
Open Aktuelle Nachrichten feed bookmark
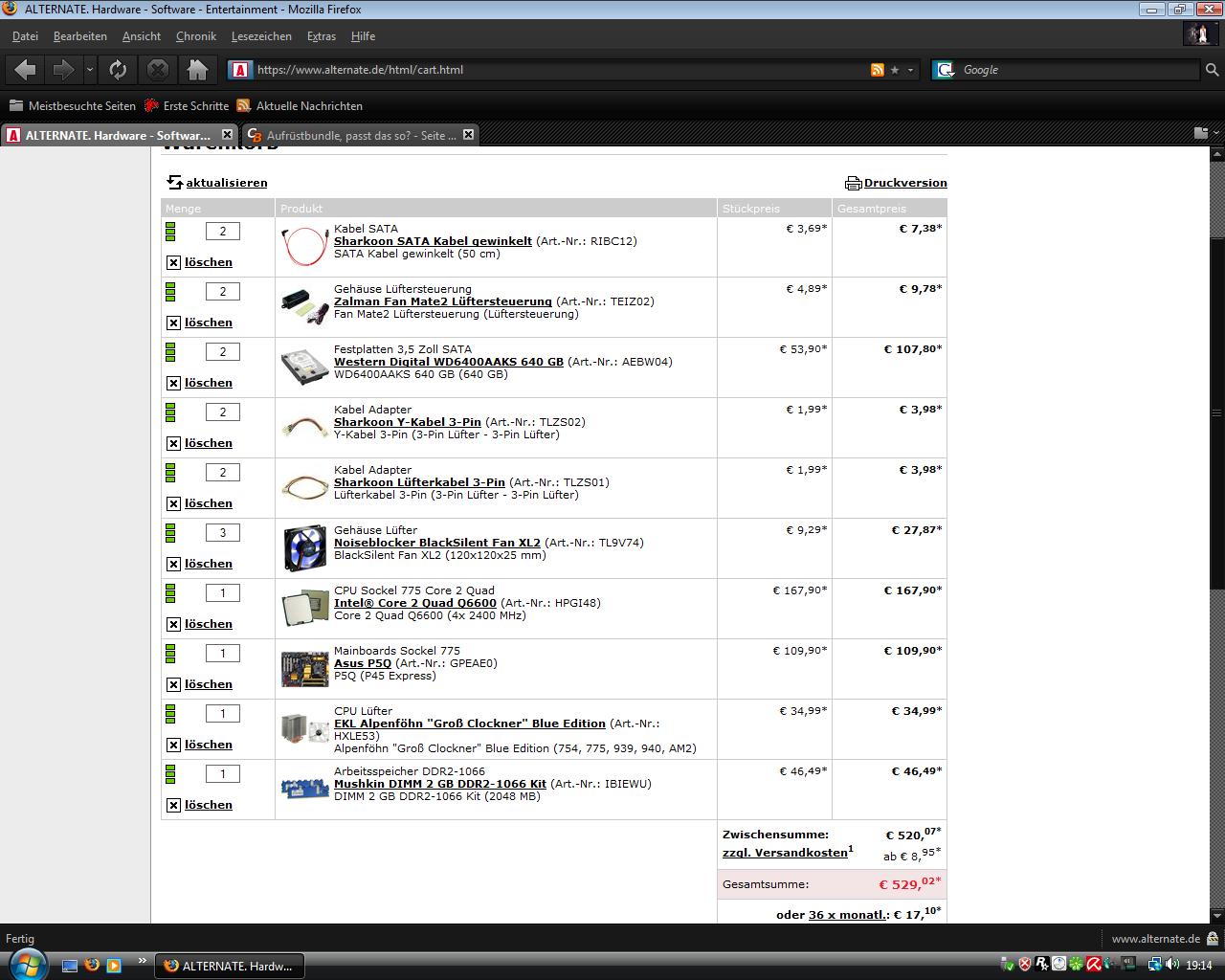(x=300, y=106)
